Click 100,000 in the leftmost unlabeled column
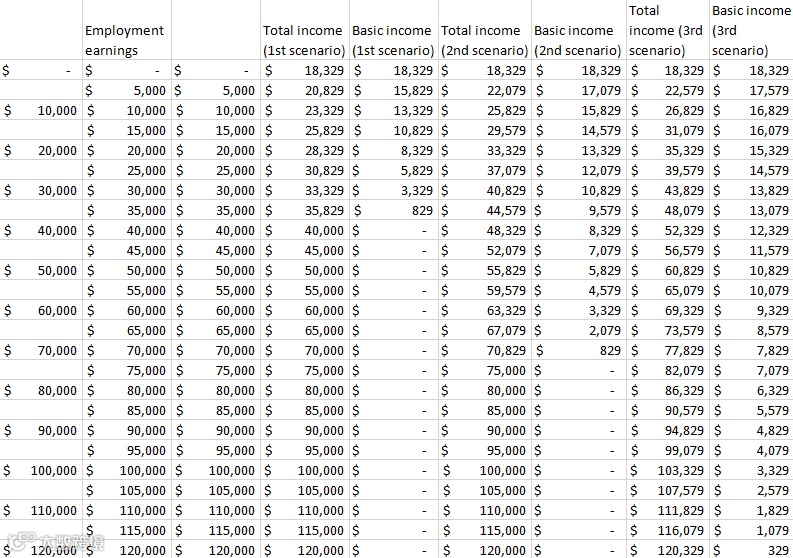Screen dimensions: 793x558 tap(54, 470)
